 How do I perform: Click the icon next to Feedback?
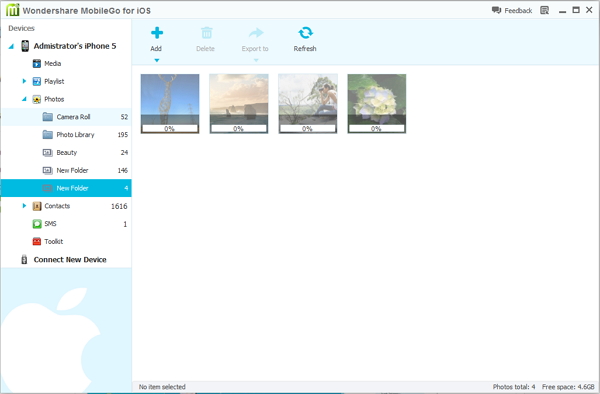545,10
